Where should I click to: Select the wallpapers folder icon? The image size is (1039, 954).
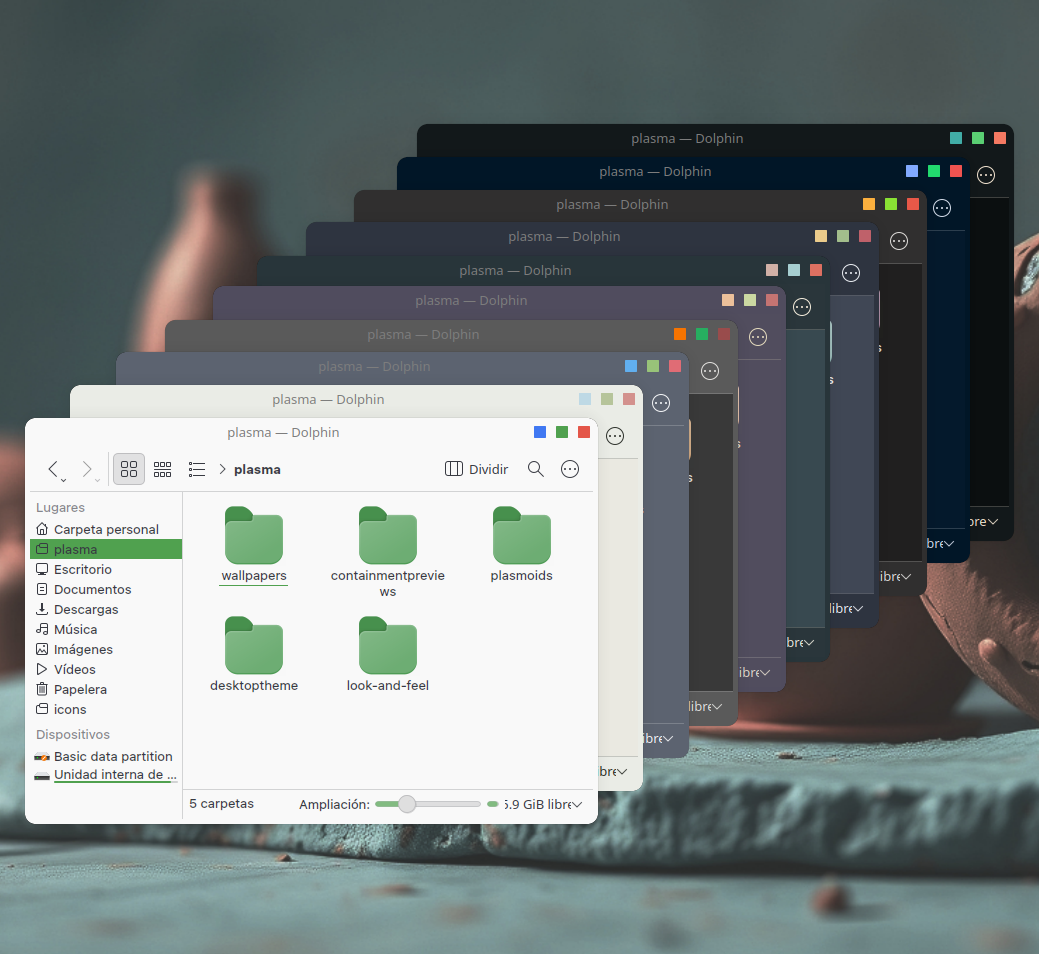(254, 535)
